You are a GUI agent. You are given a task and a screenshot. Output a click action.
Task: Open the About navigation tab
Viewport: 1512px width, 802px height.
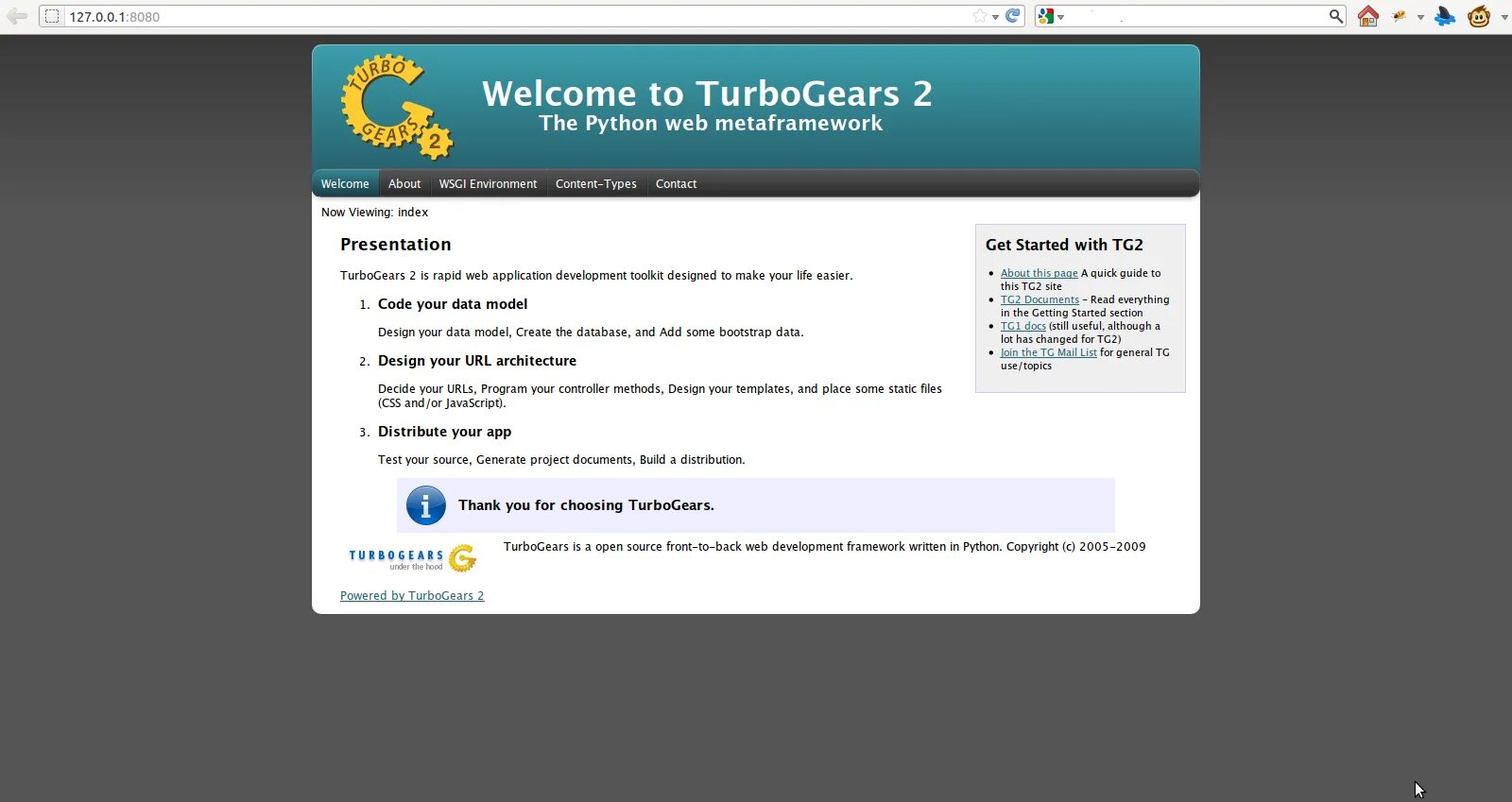[404, 183]
